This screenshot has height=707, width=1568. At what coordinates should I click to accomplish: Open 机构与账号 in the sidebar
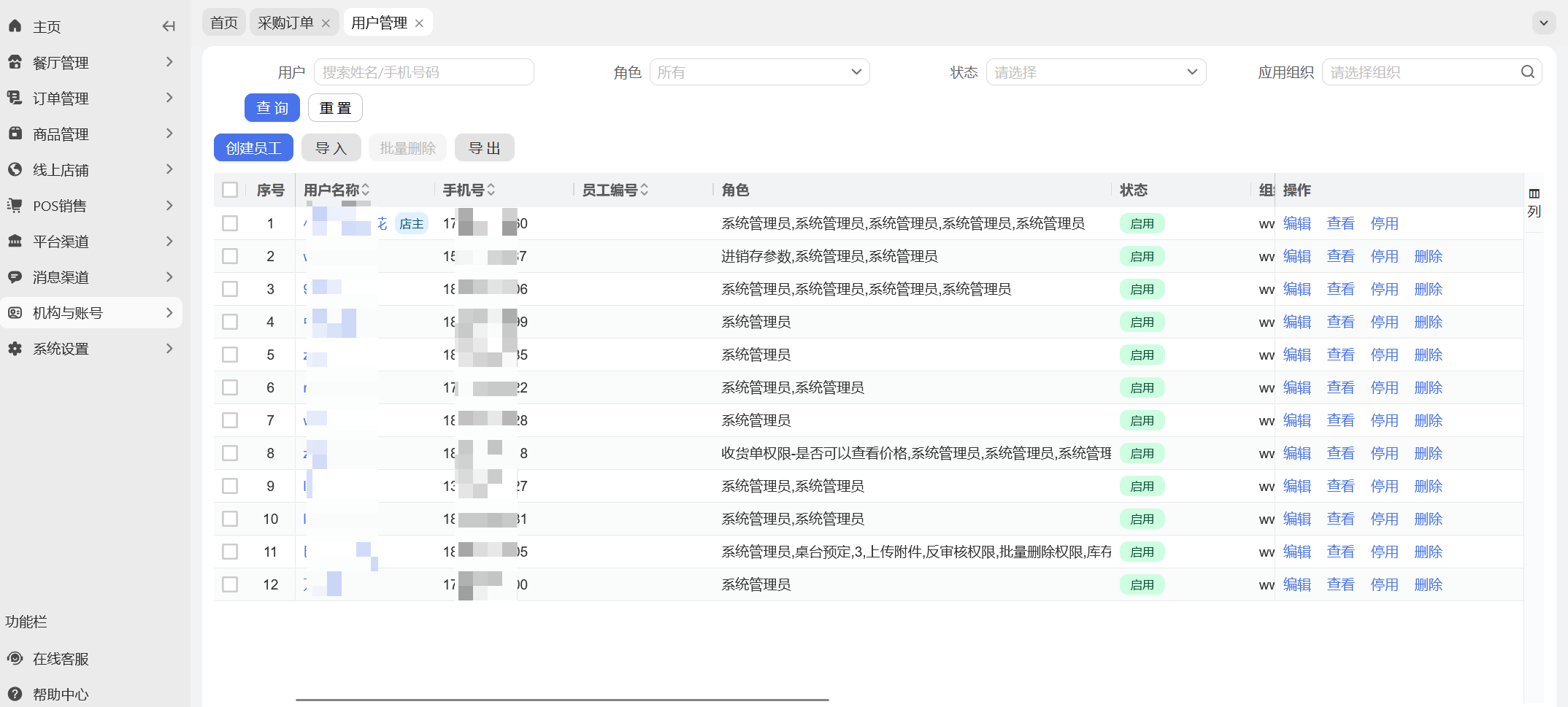tap(91, 312)
